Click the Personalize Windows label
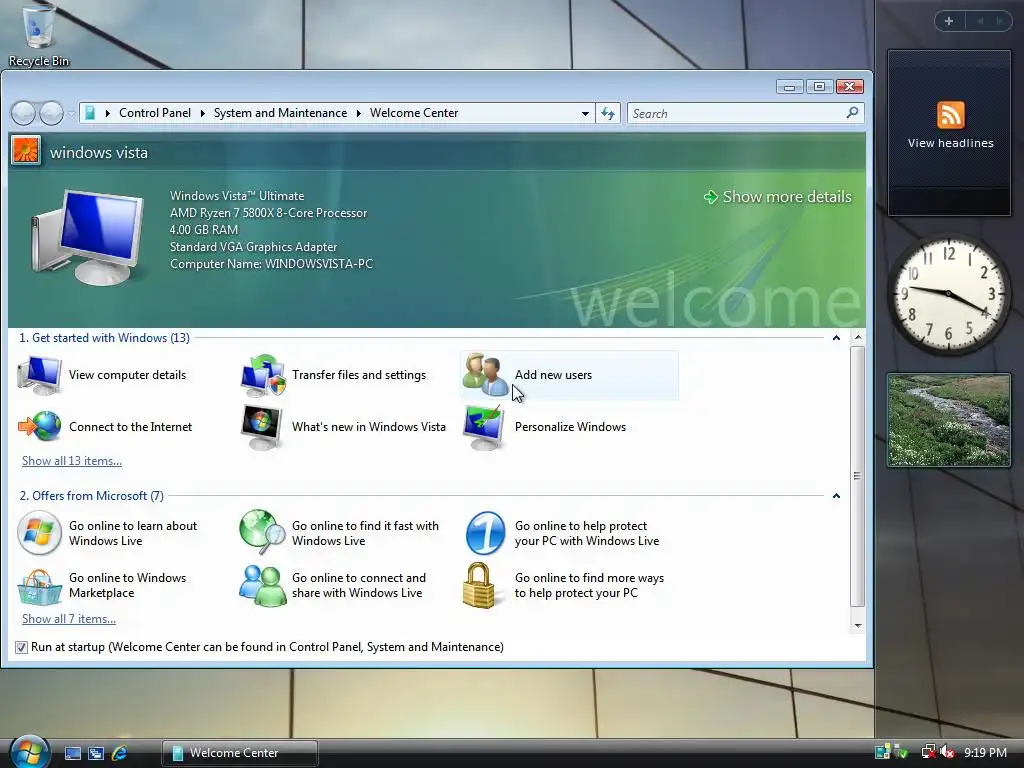The image size is (1024, 768). point(570,426)
